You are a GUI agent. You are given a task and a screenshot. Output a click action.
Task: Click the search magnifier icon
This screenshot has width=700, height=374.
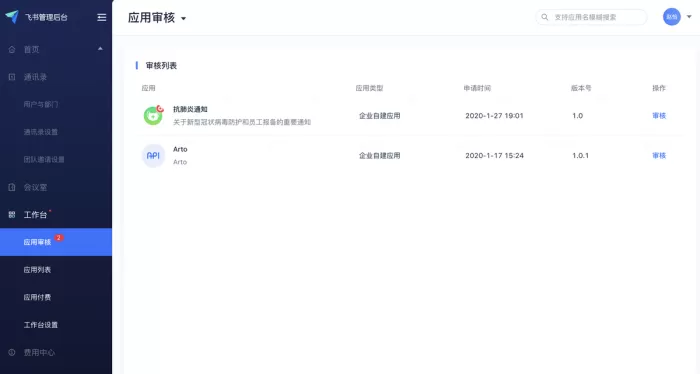545,17
